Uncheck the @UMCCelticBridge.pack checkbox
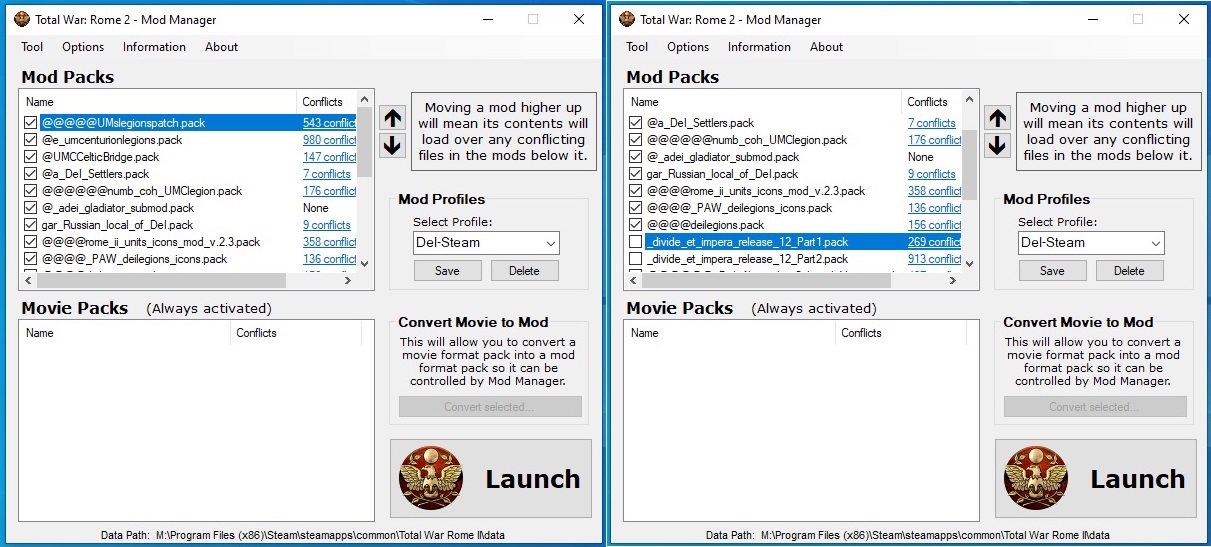This screenshot has height=547, width=1211. [31, 157]
